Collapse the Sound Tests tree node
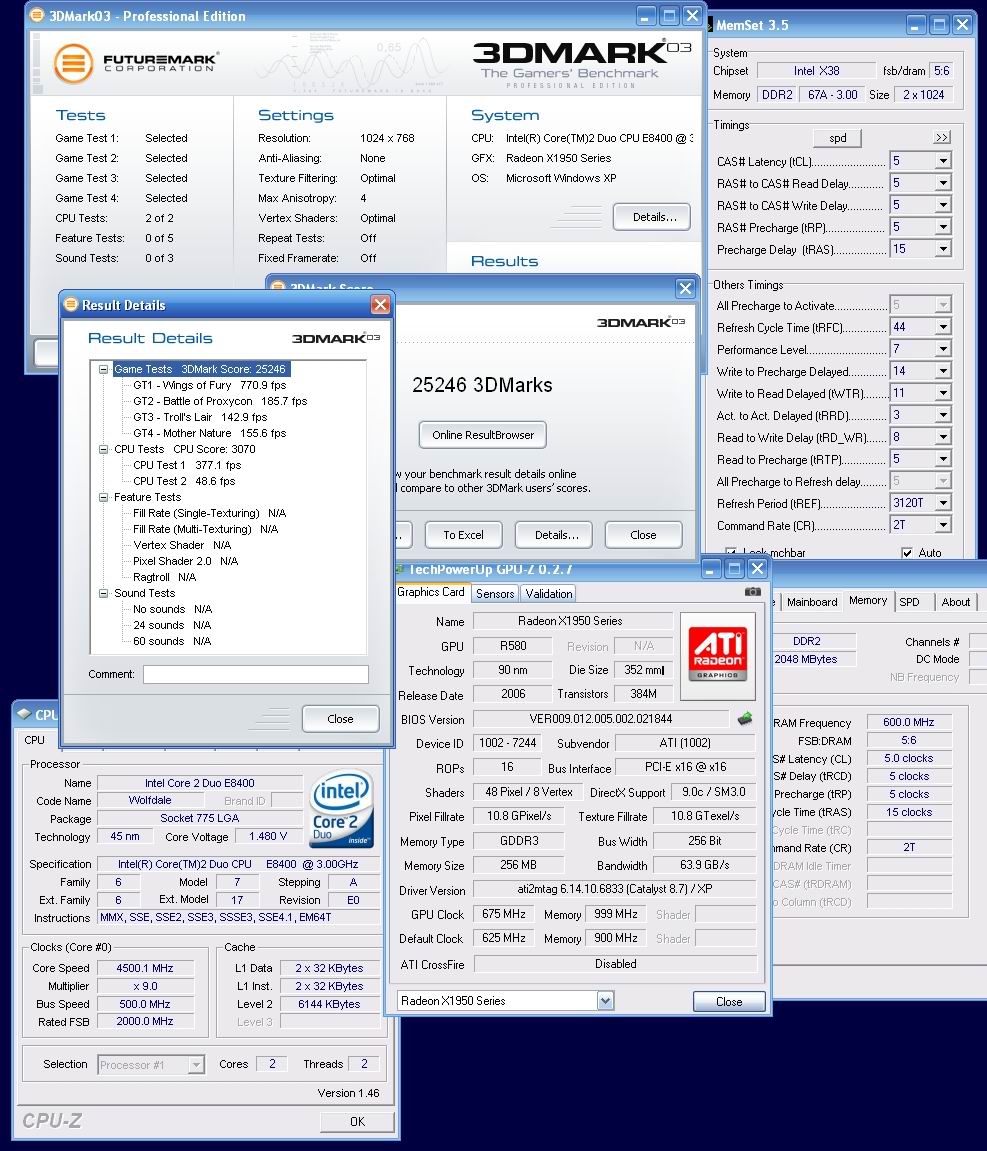 point(103,593)
